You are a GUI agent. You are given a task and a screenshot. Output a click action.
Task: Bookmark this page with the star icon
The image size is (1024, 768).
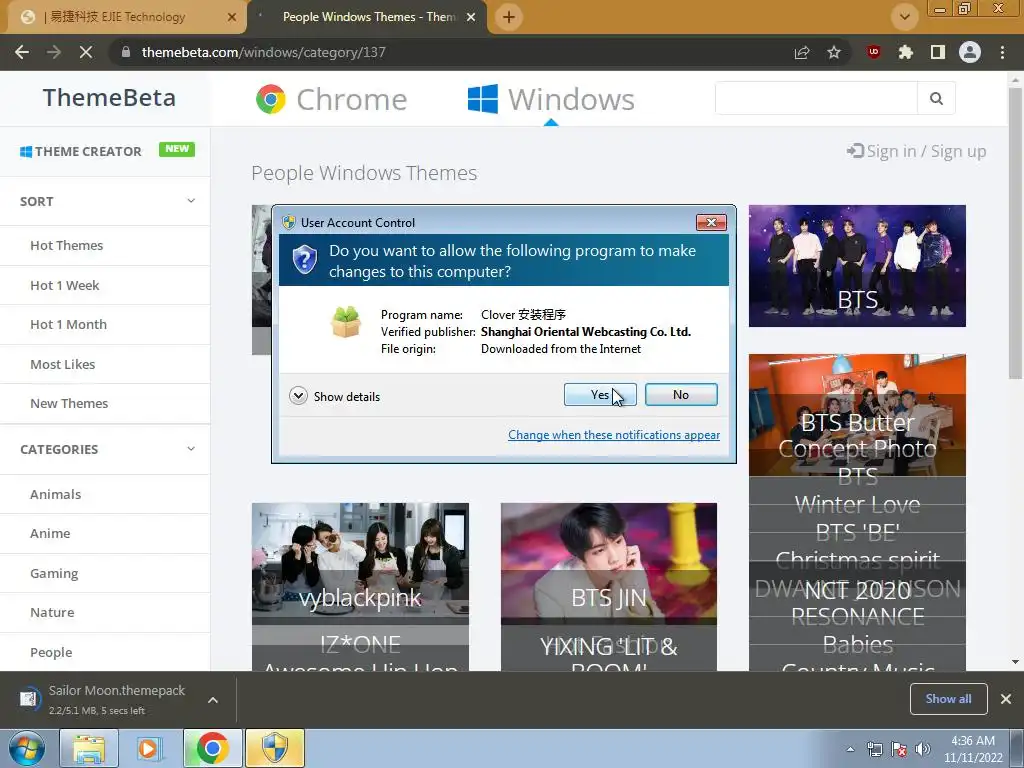(834, 52)
